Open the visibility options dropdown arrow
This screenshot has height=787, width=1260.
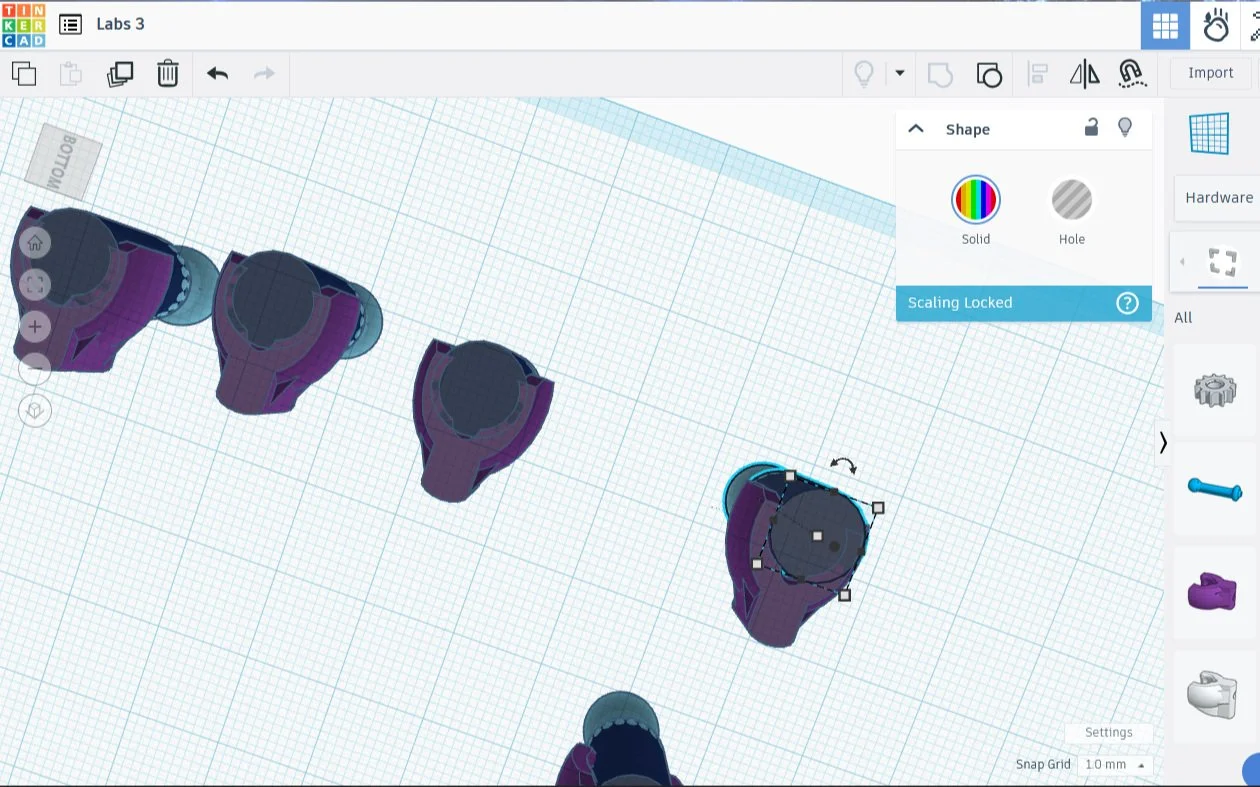click(899, 73)
